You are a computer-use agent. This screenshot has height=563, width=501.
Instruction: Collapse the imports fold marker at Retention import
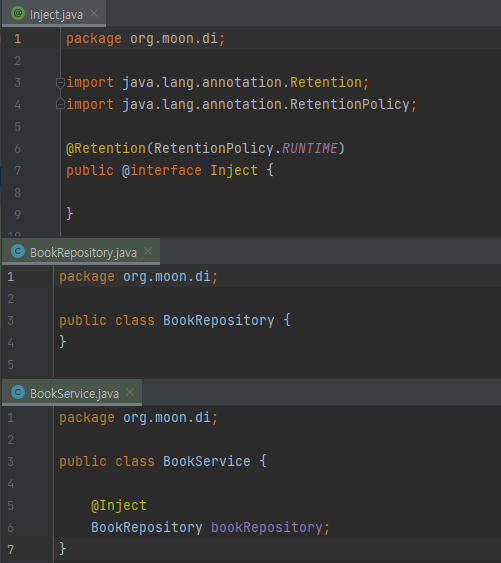point(60,83)
